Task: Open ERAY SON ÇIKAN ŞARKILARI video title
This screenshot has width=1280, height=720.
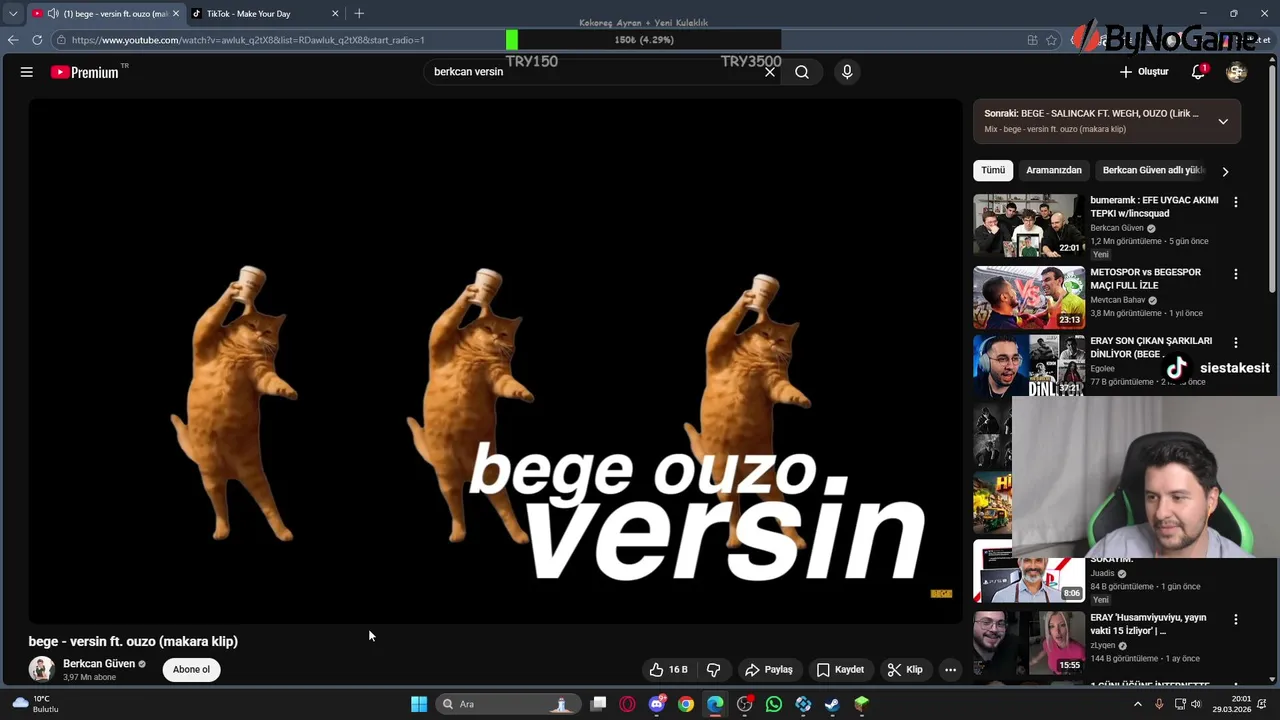Action: pos(1151,347)
